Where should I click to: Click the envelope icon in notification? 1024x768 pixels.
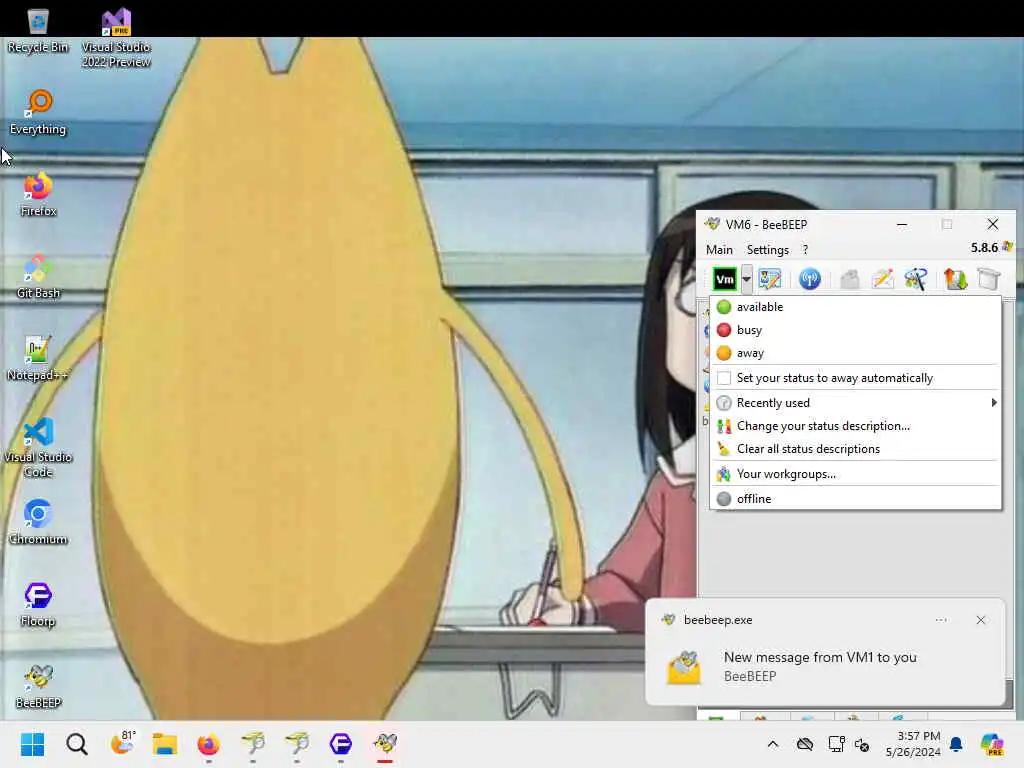[x=684, y=667]
